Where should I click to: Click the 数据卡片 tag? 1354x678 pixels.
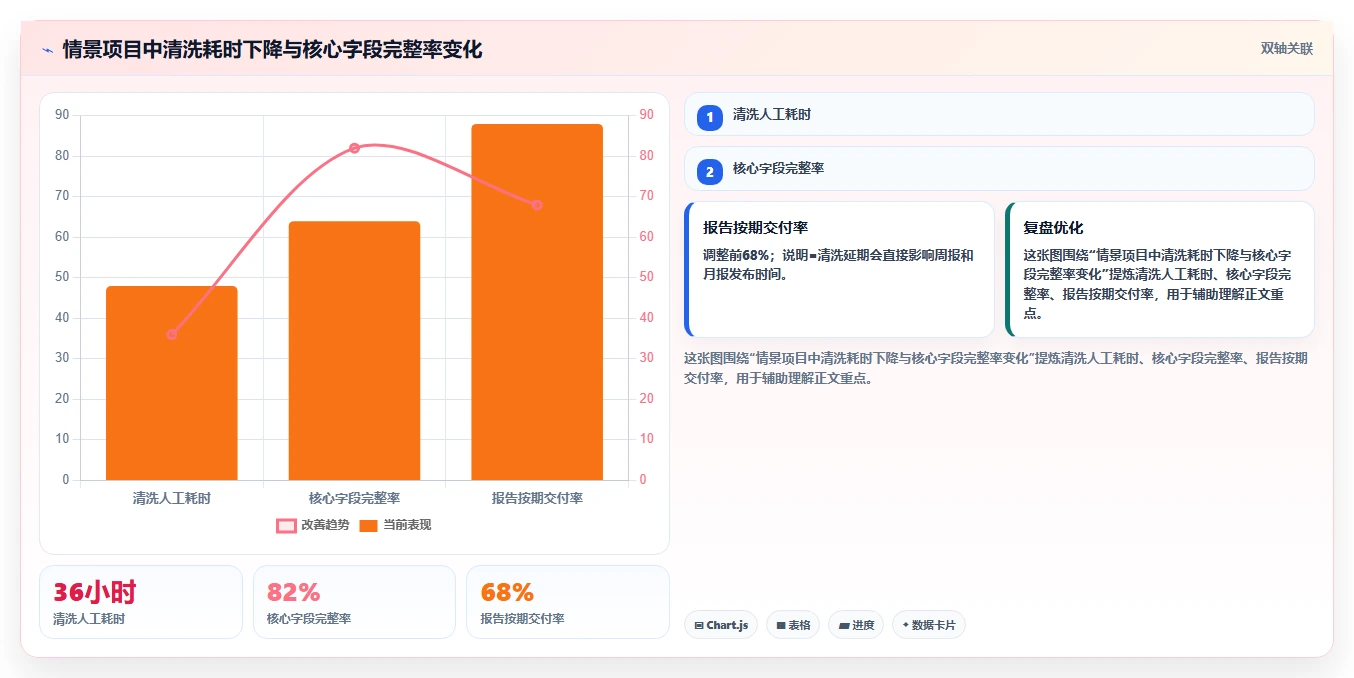click(929, 625)
